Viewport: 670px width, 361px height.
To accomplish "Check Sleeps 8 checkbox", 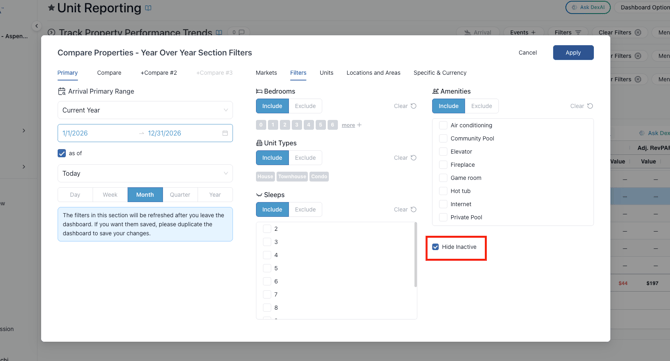I will [267, 308].
